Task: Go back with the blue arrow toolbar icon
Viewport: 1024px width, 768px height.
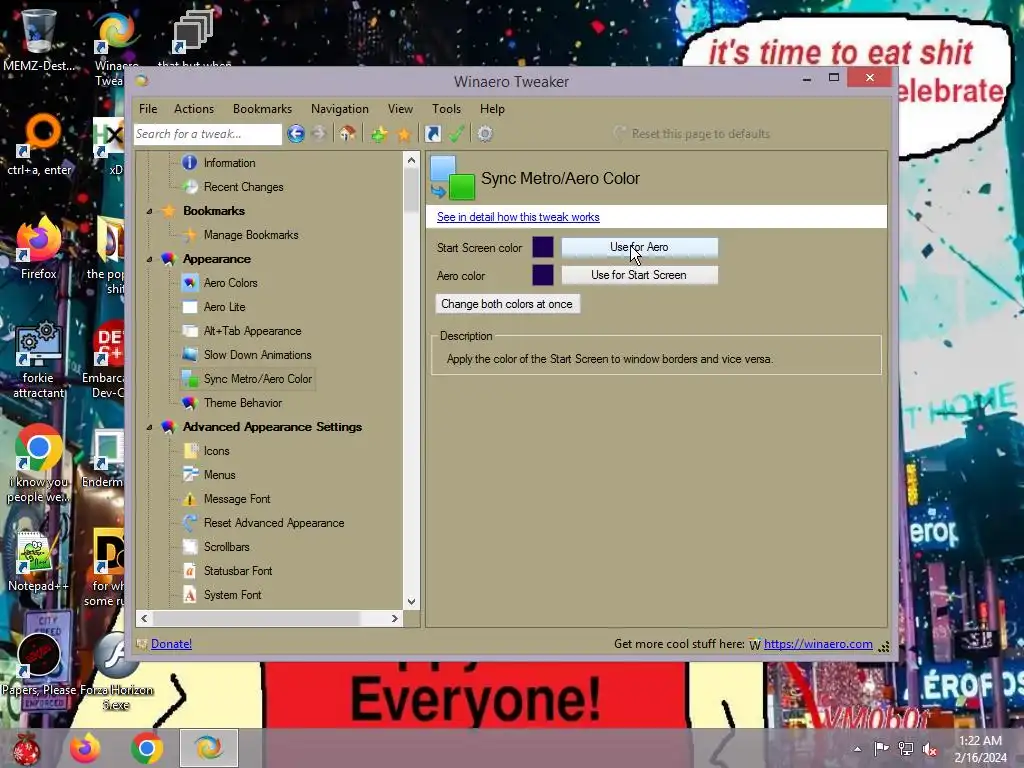Action: (x=296, y=134)
